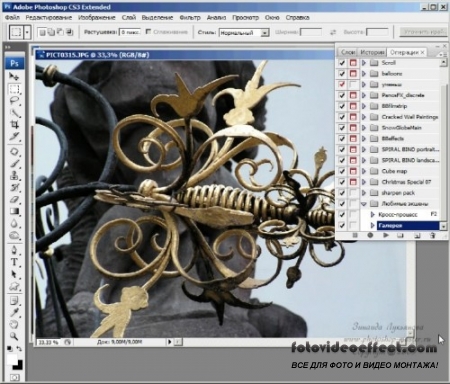Image resolution: width=450 pixels, height=384 pixels.
Task: Toggle dialog box for sharpen pack
Action: point(353,193)
